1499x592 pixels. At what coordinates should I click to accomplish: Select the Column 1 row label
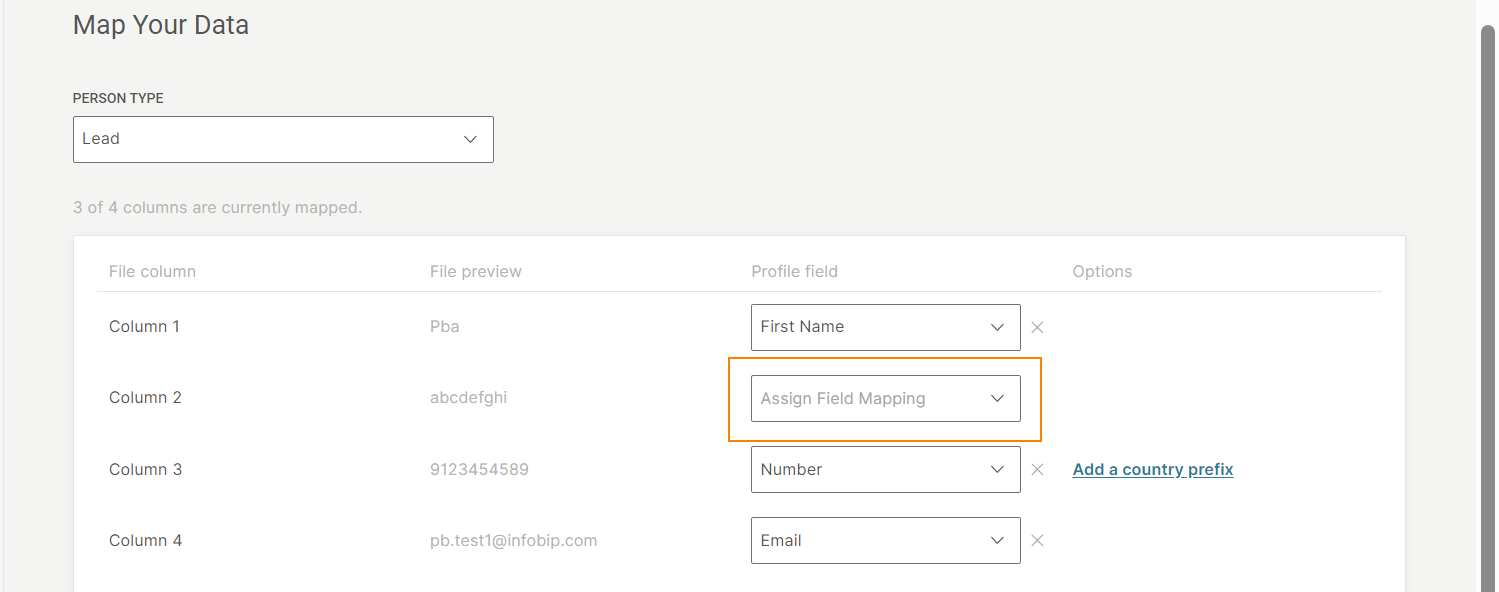pyautogui.click(x=144, y=327)
